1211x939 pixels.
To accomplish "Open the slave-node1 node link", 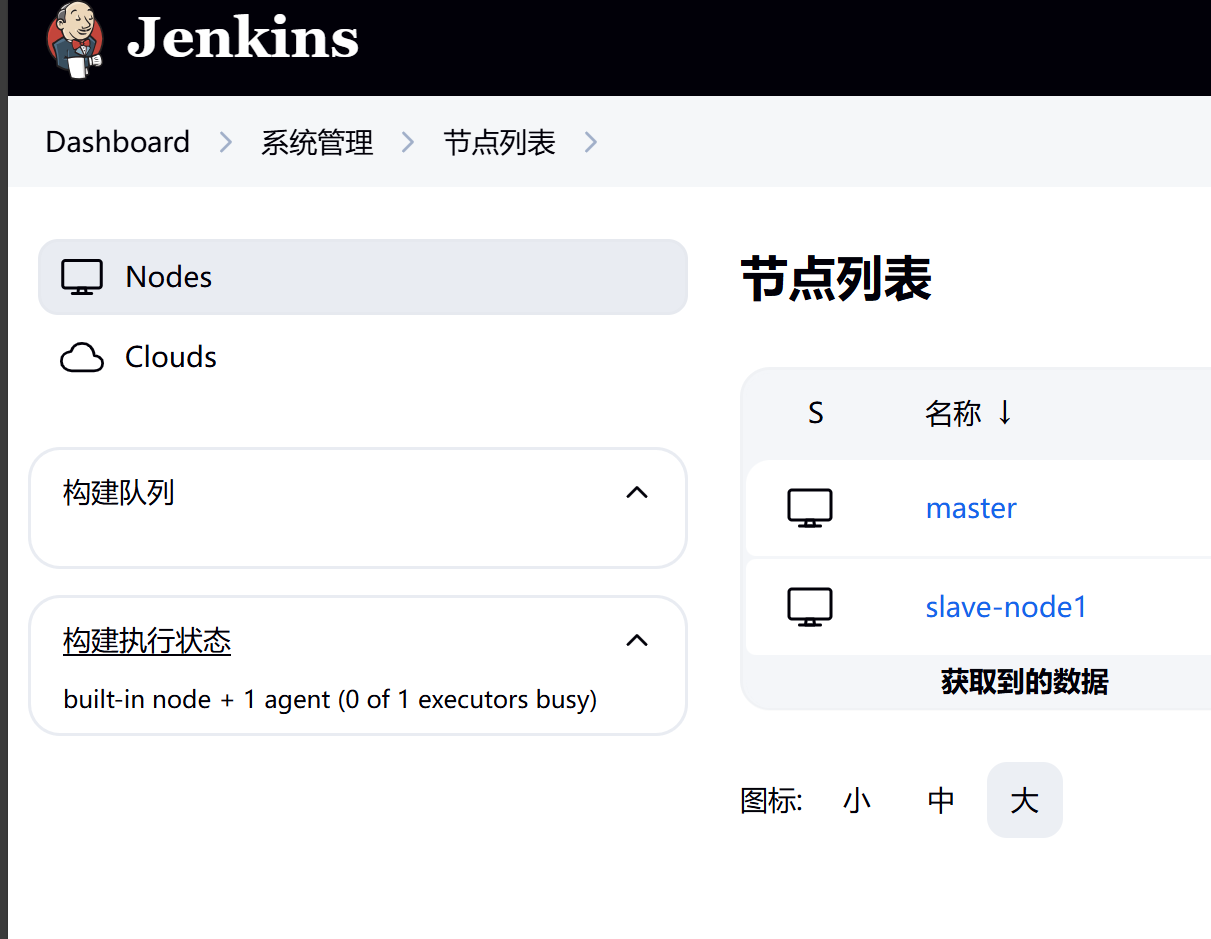I will coord(1006,607).
